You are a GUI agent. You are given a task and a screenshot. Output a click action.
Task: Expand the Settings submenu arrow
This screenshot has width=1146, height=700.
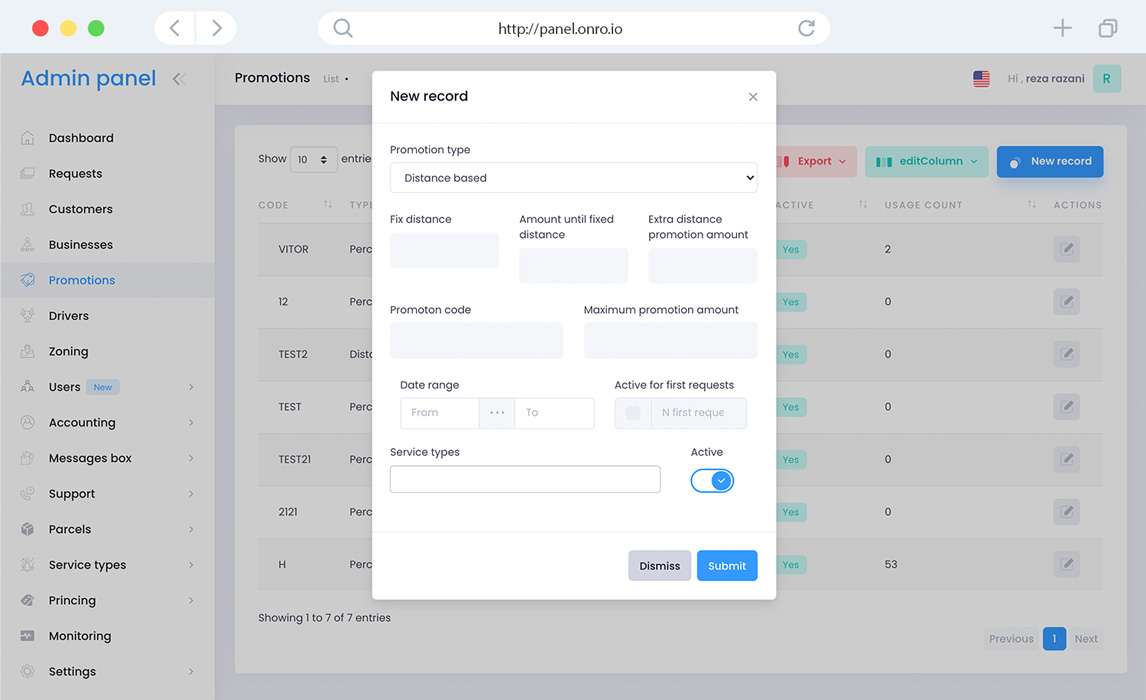pos(190,672)
